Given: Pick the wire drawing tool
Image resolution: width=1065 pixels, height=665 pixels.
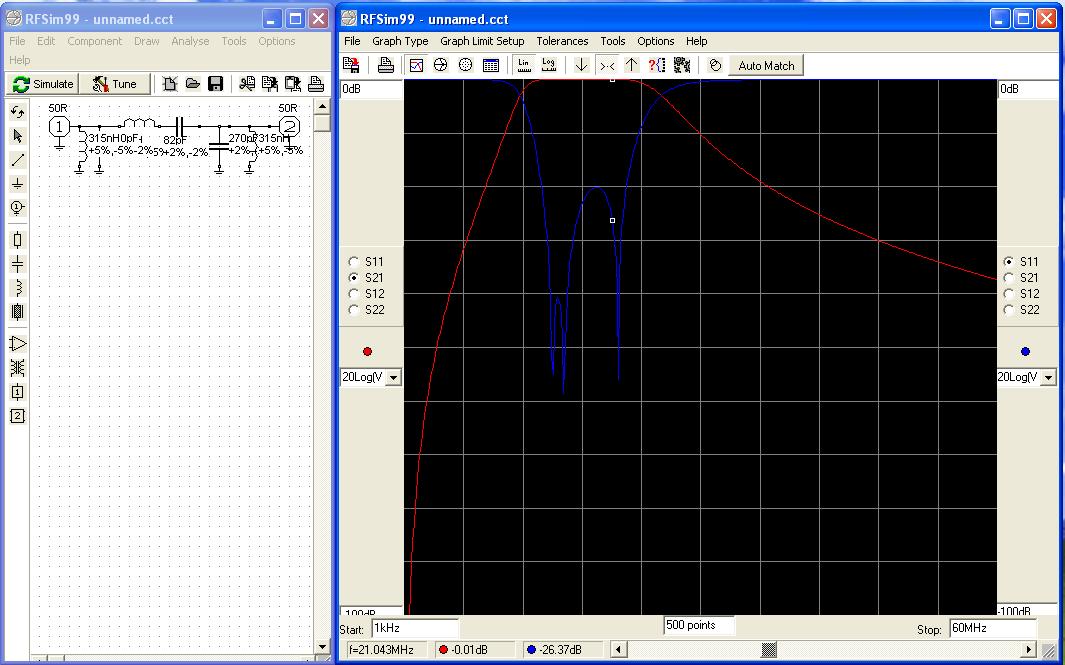Looking at the screenshot, I should click(18, 160).
